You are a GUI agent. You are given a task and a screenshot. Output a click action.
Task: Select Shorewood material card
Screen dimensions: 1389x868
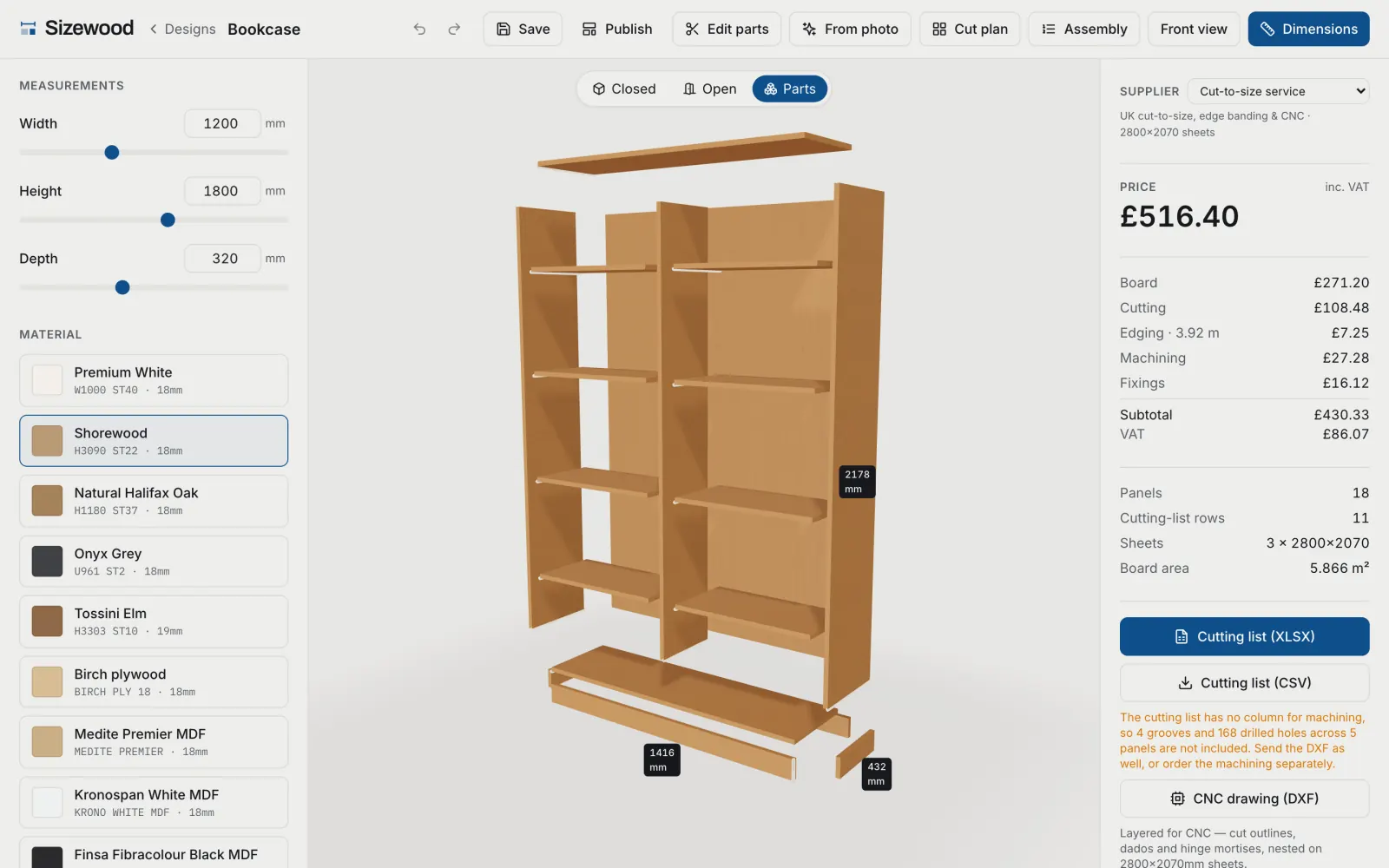154,441
